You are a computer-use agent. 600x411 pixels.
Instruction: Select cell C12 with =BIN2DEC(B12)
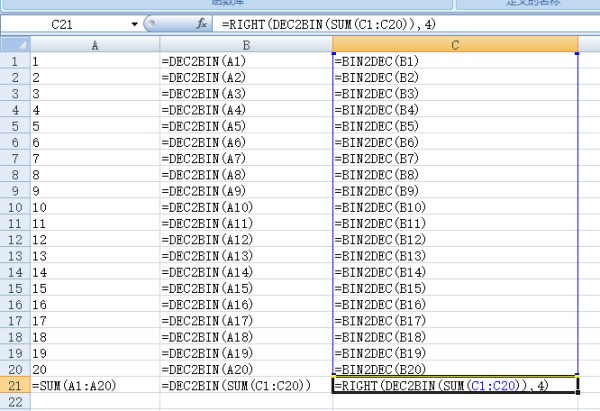click(x=455, y=239)
